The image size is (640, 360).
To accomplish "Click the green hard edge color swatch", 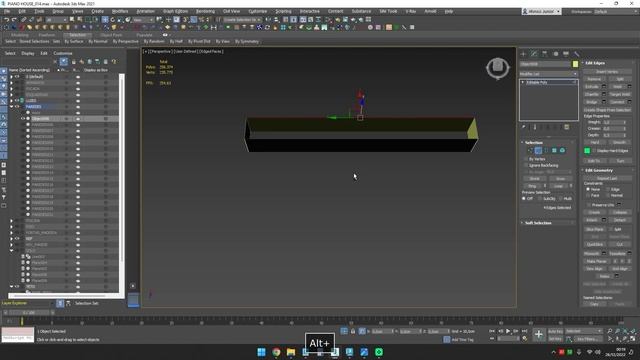I will tap(587, 151).
